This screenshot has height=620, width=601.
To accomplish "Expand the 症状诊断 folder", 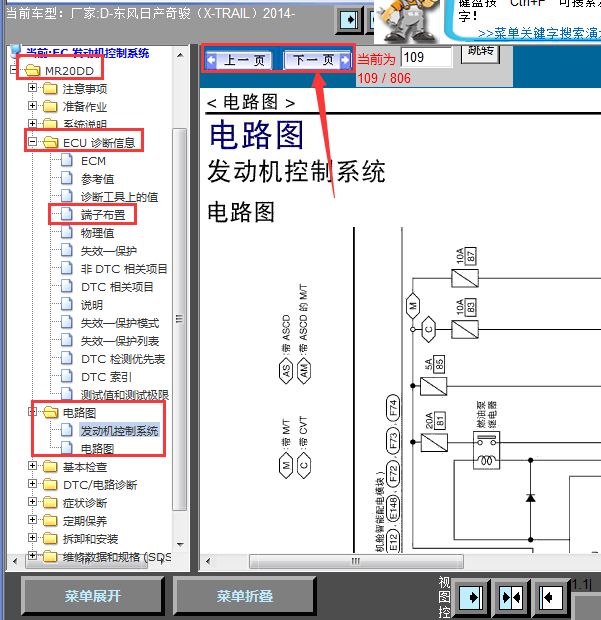I will [32, 502].
